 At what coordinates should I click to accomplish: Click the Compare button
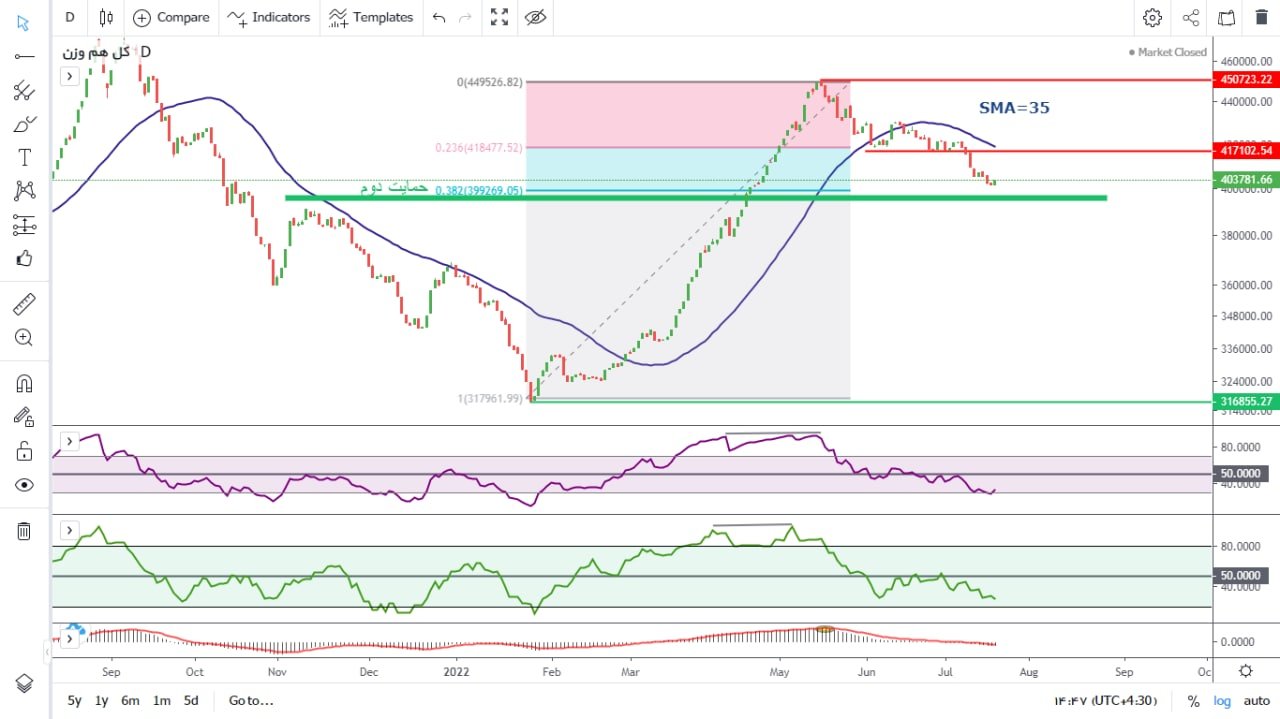pos(171,17)
